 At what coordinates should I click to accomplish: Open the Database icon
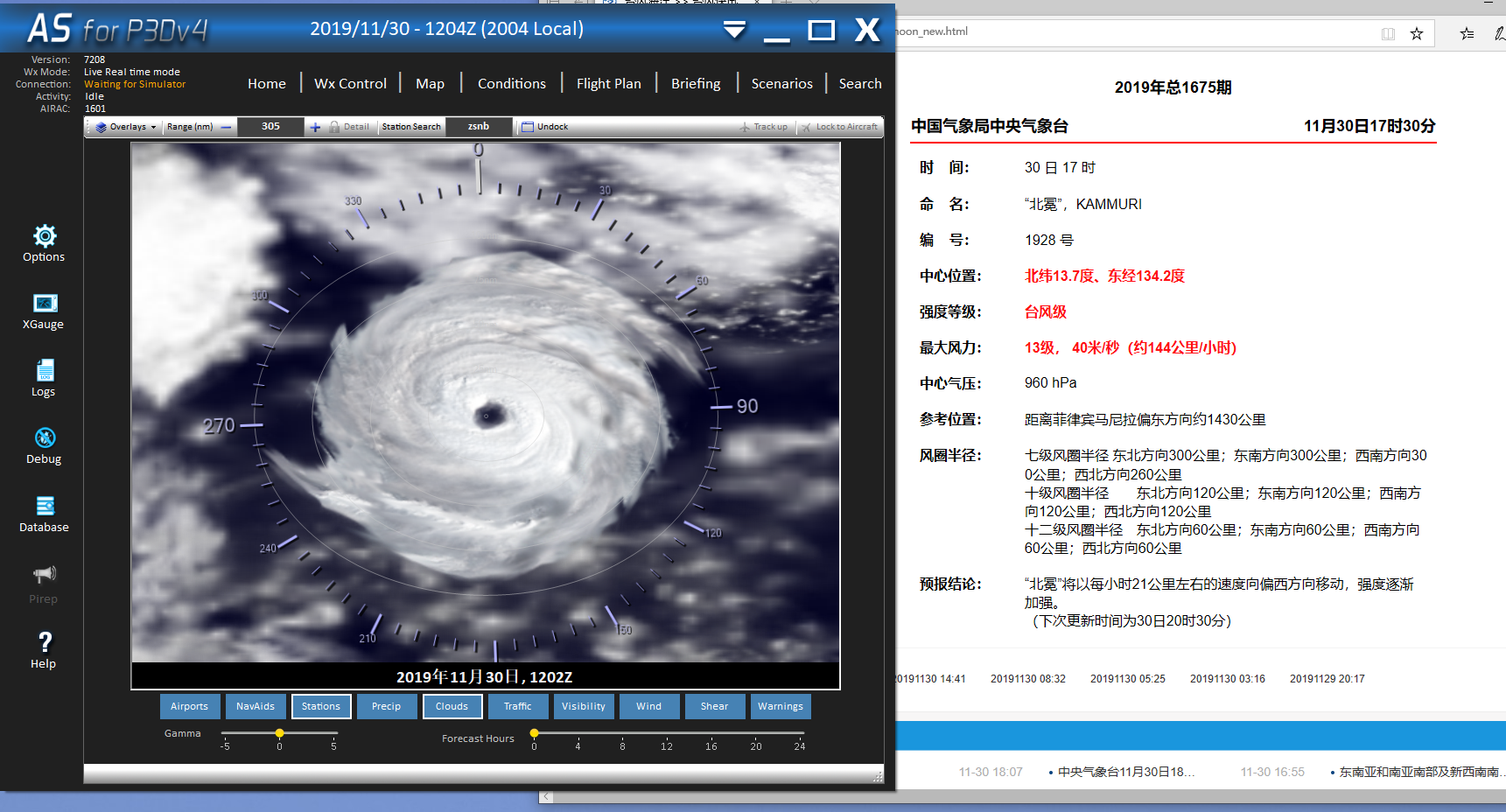(45, 506)
